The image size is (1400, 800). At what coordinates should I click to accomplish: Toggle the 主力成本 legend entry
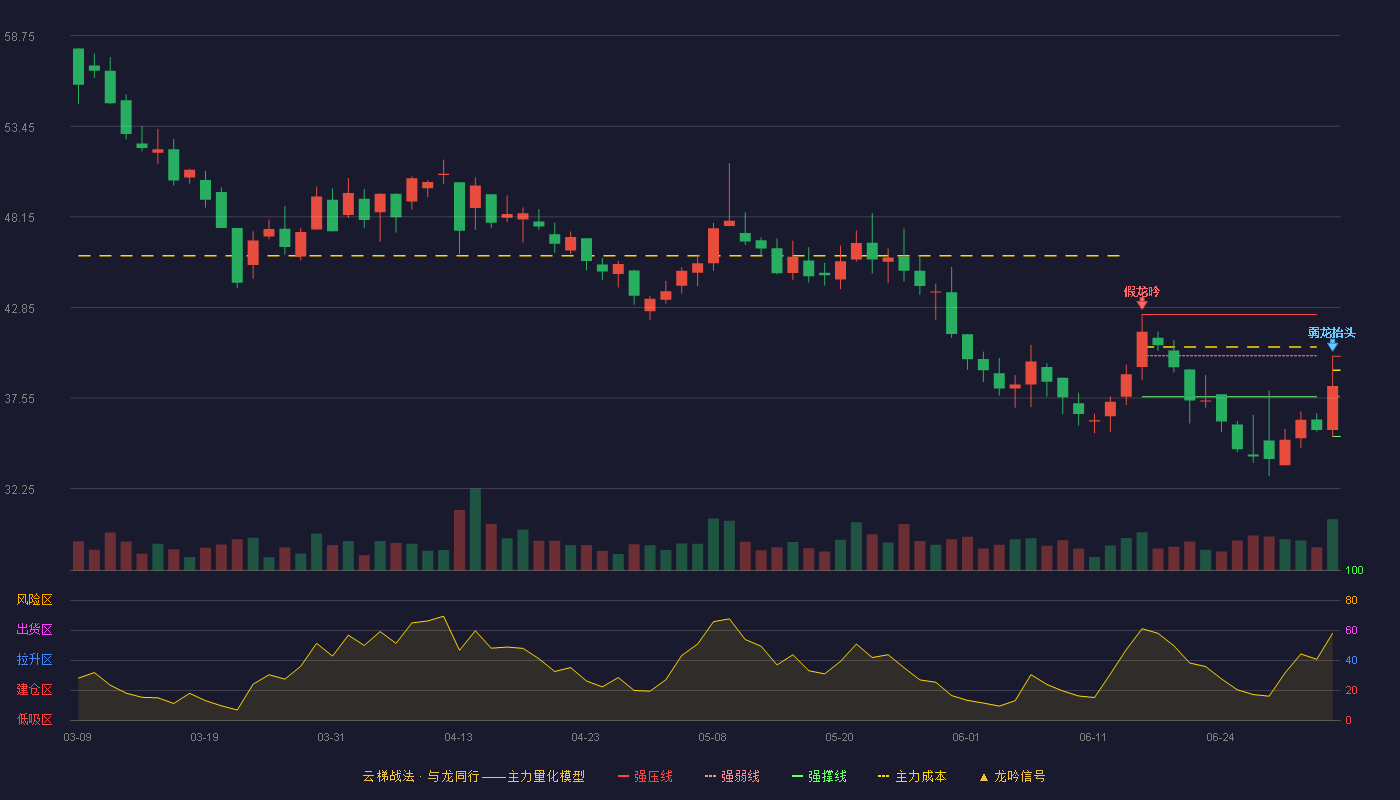(912, 776)
